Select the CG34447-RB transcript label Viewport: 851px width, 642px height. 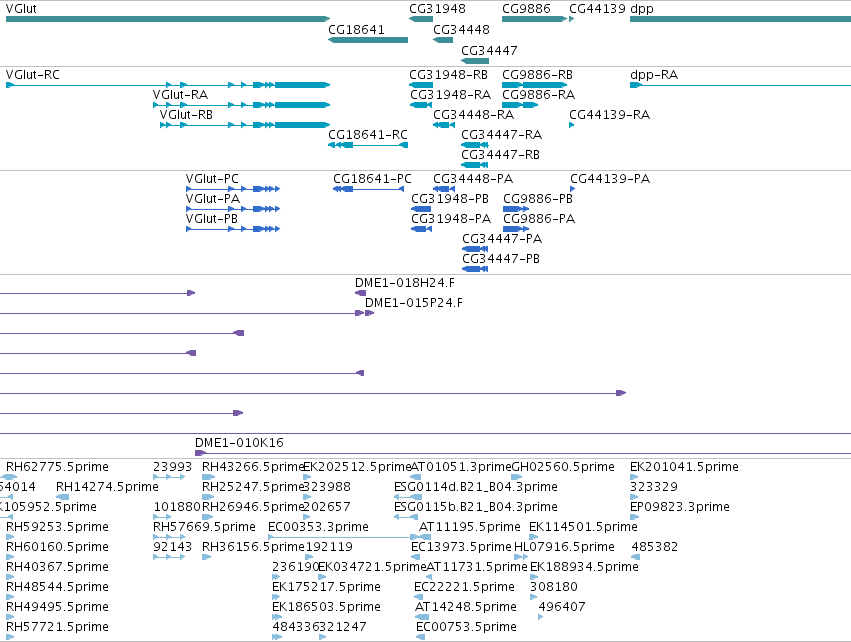click(x=500, y=155)
